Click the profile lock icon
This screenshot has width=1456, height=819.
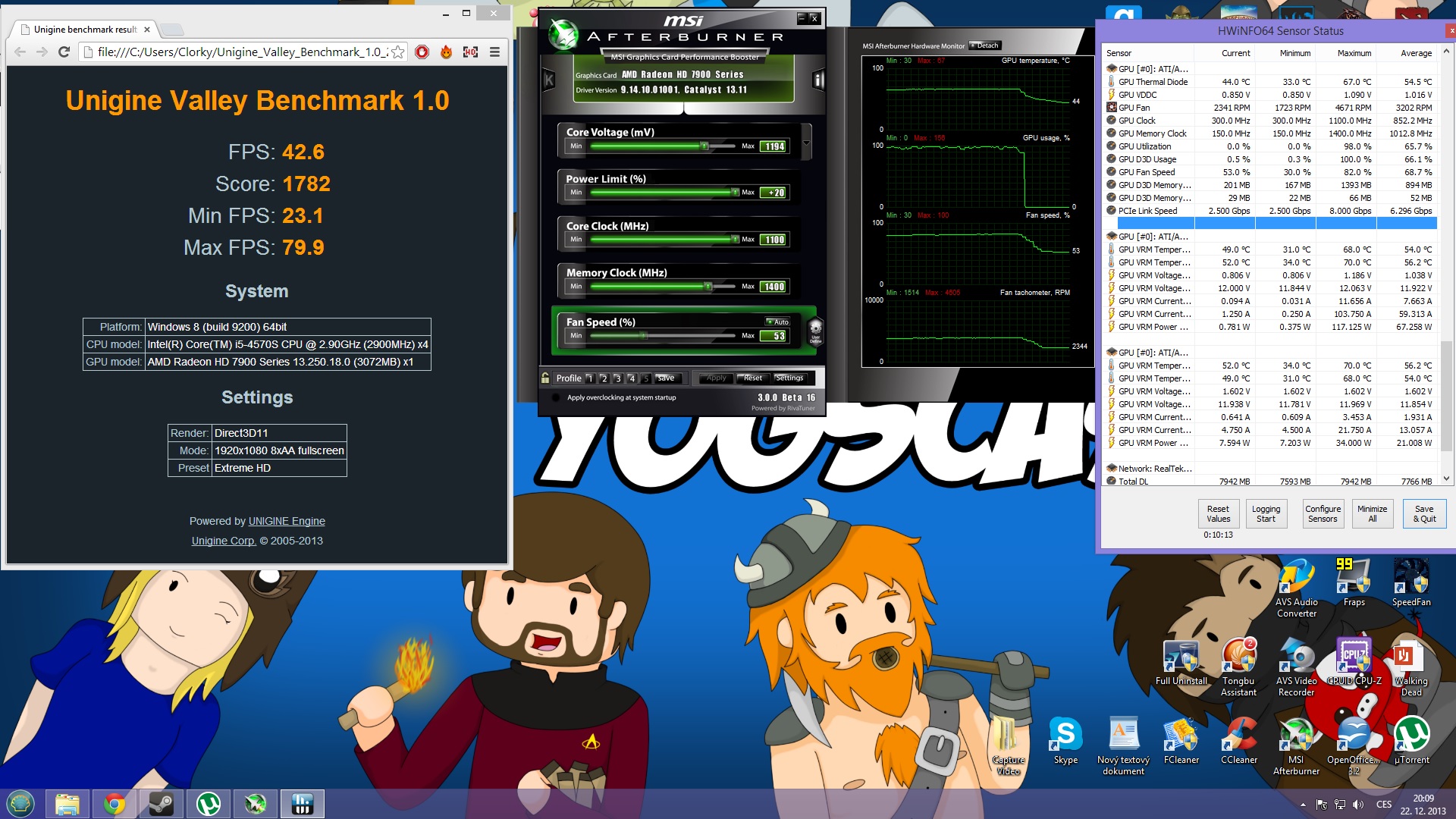point(545,378)
